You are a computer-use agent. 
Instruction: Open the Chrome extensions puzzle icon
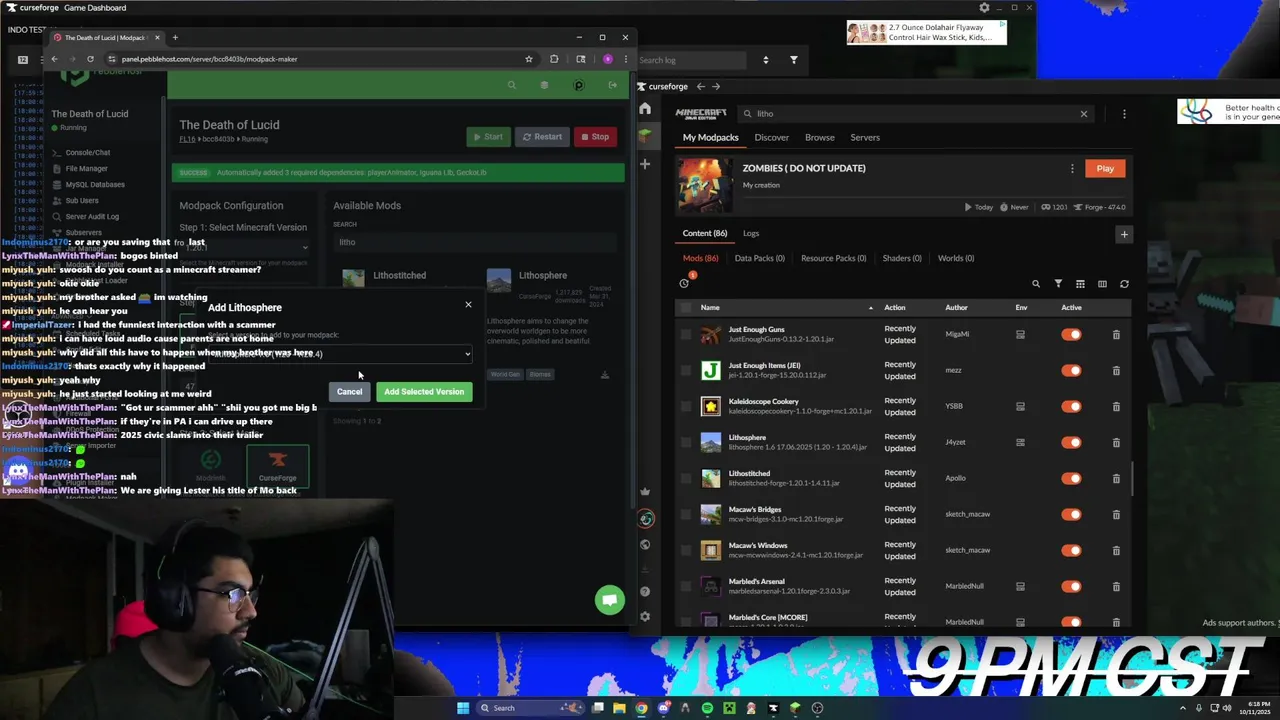coord(554,59)
